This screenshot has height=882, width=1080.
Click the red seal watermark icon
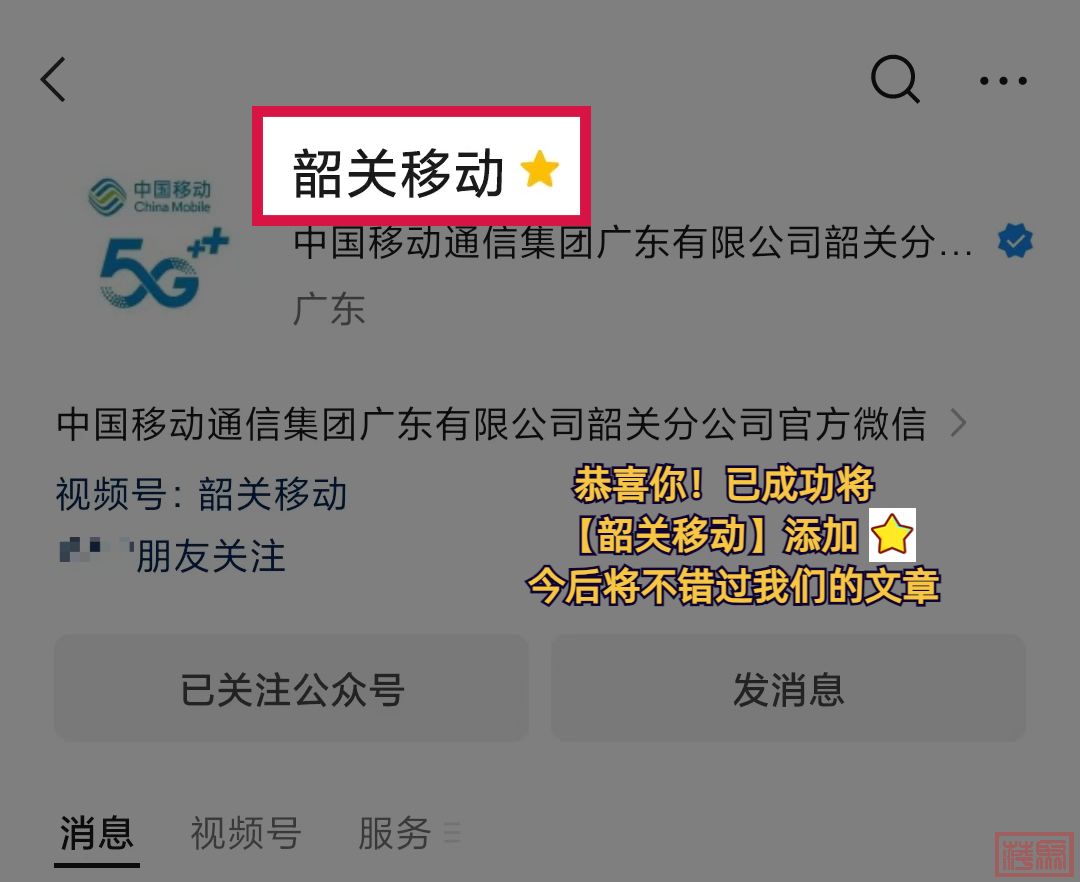tap(1035, 854)
